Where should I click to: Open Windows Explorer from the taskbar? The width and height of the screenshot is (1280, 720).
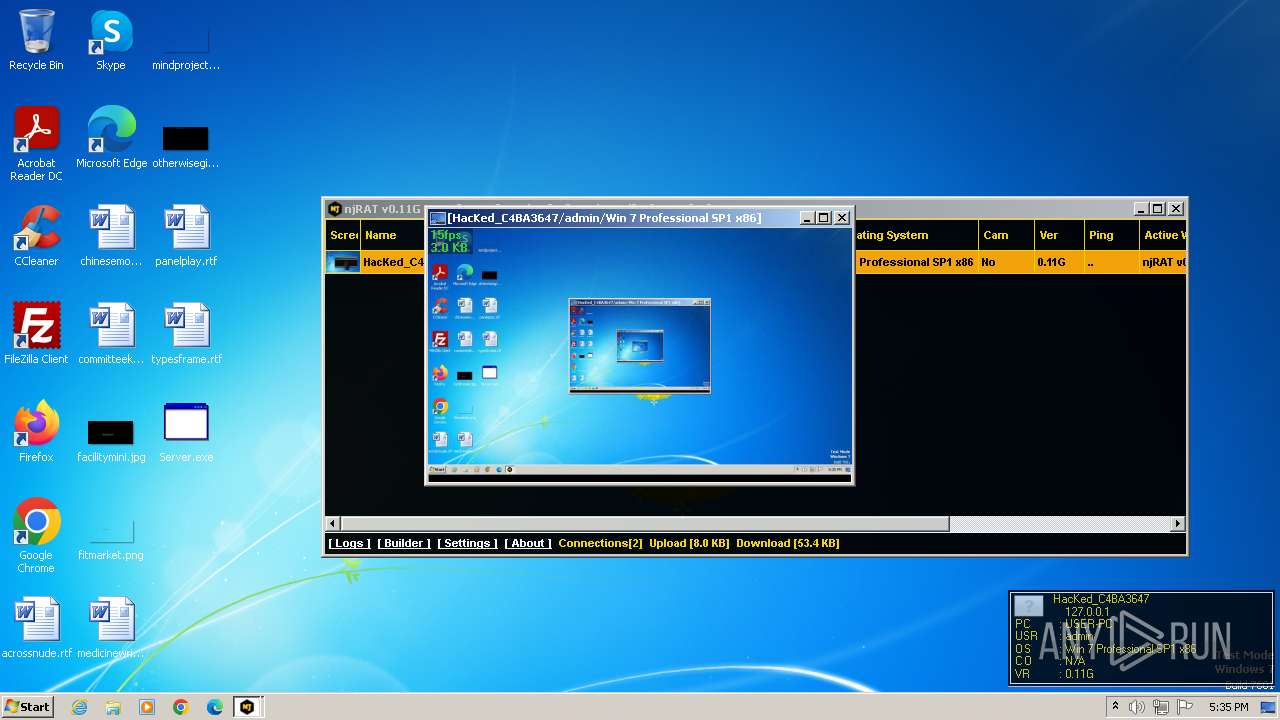click(x=113, y=707)
